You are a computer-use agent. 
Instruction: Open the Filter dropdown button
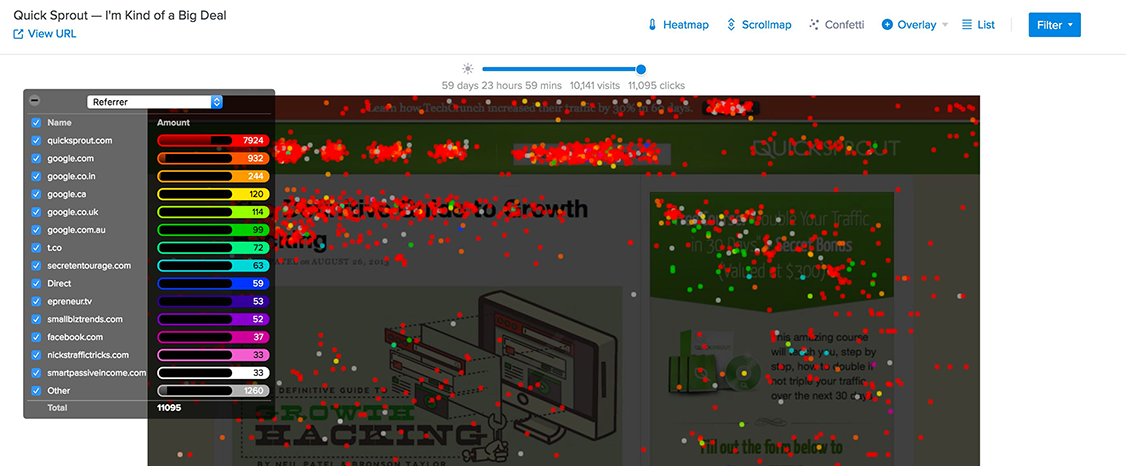click(1054, 24)
